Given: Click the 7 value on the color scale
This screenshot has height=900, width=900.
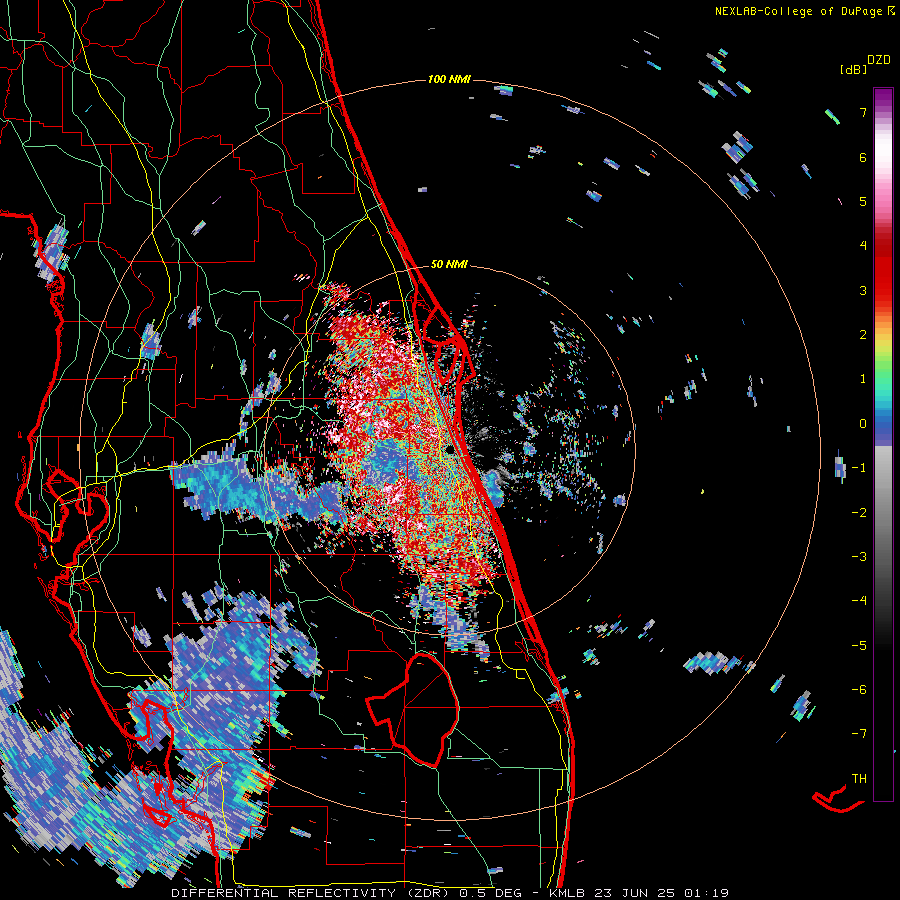Looking at the screenshot, I should [863, 112].
